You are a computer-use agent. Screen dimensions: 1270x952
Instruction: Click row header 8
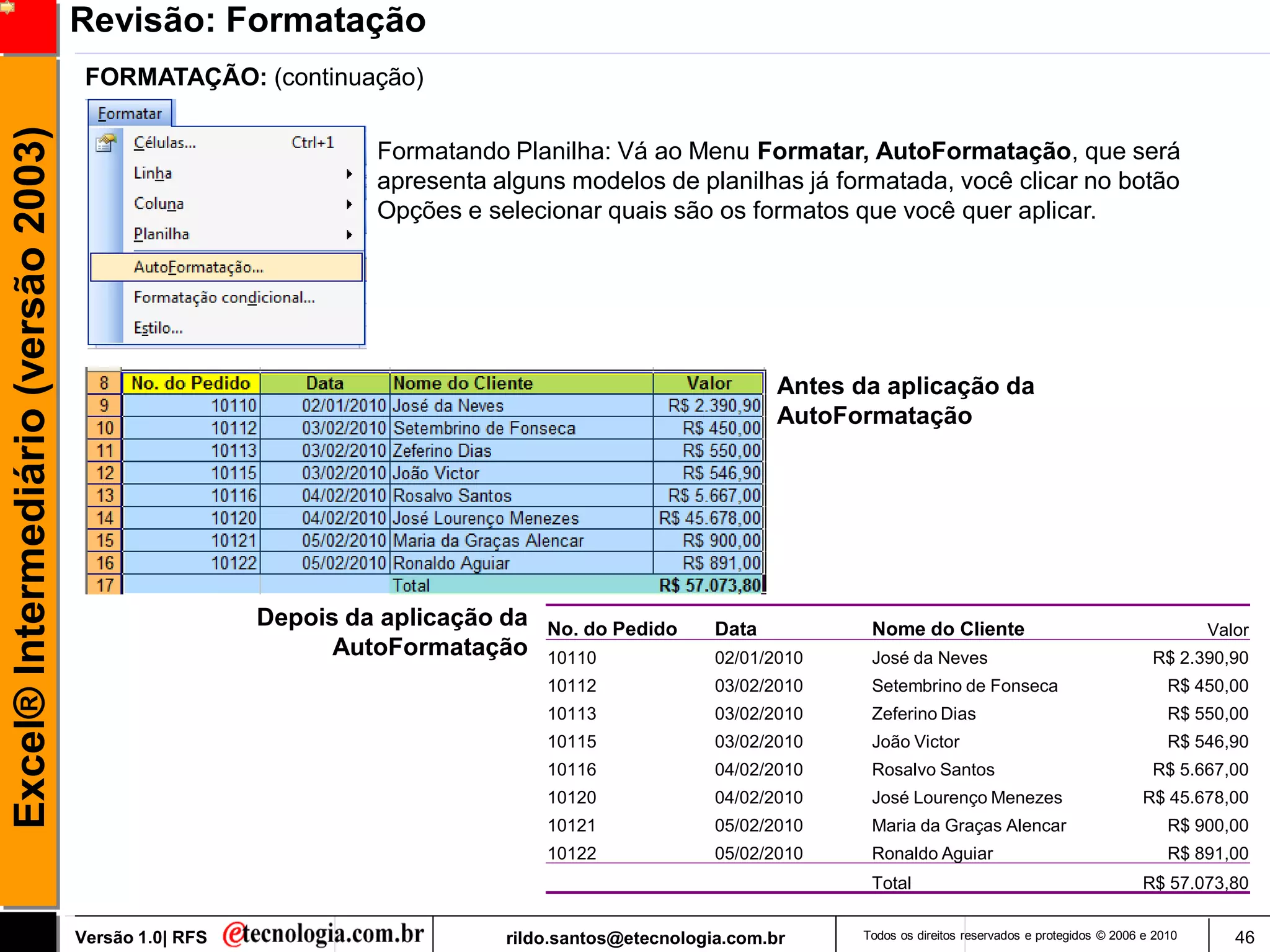104,383
